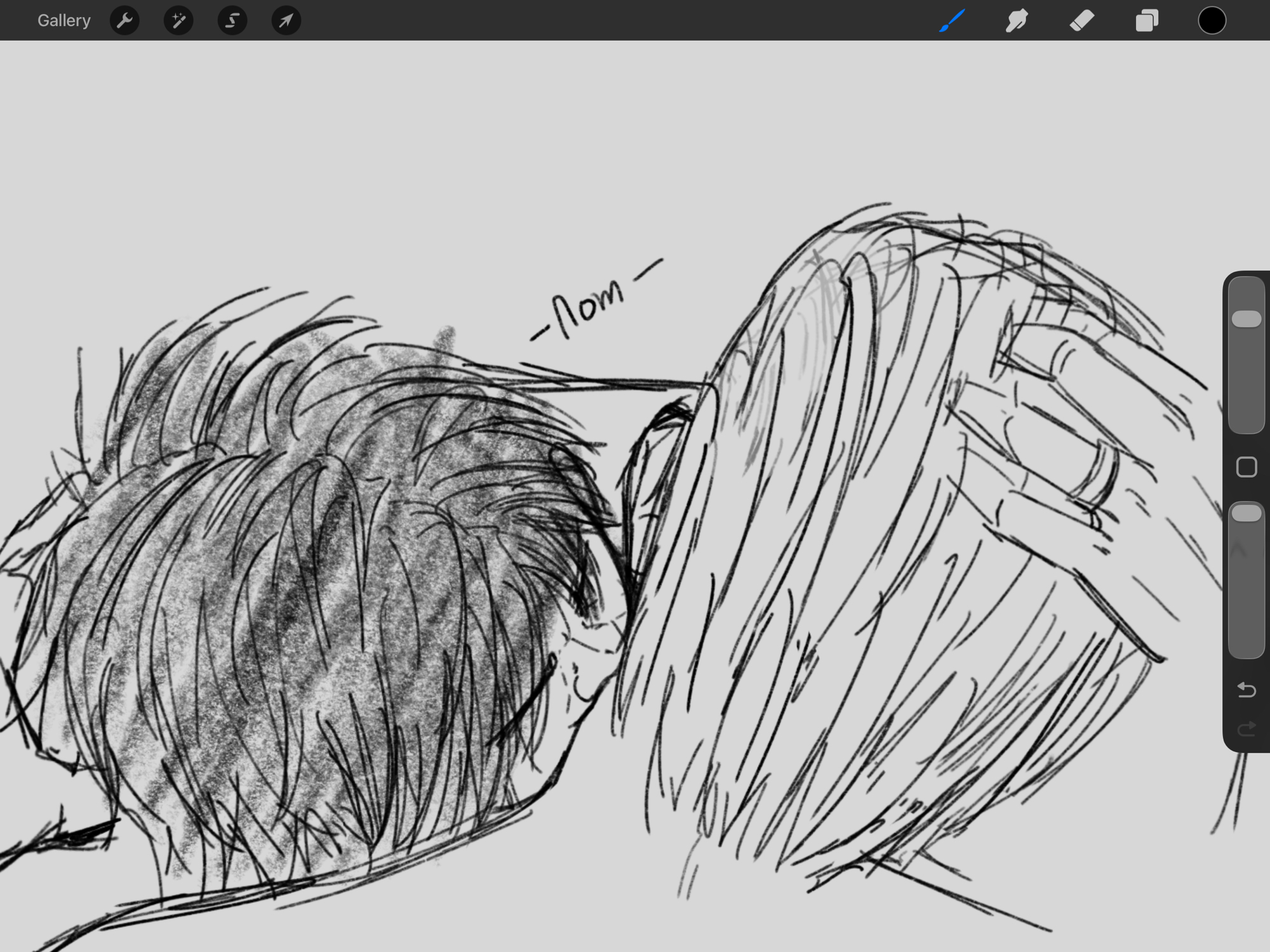Screen dimensions: 1270x952
Task: Activate the Transform arrow tool
Action: (x=286, y=20)
